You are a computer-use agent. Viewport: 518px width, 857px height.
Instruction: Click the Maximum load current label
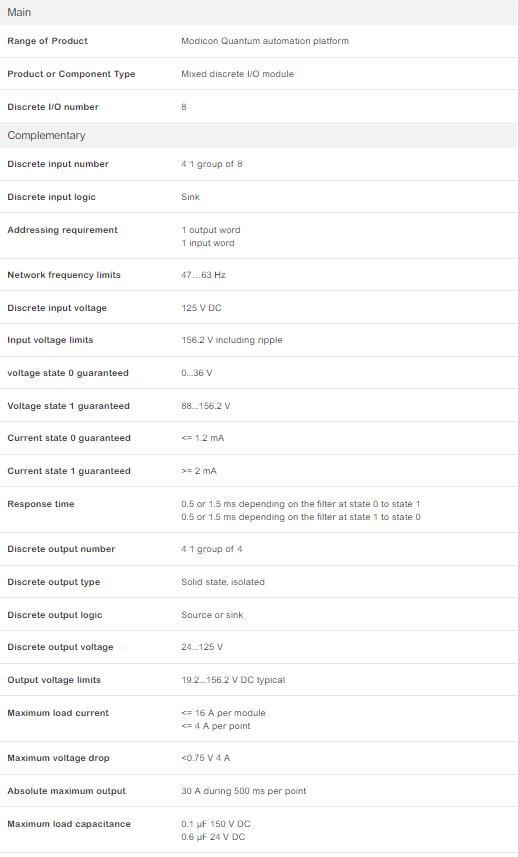click(58, 713)
